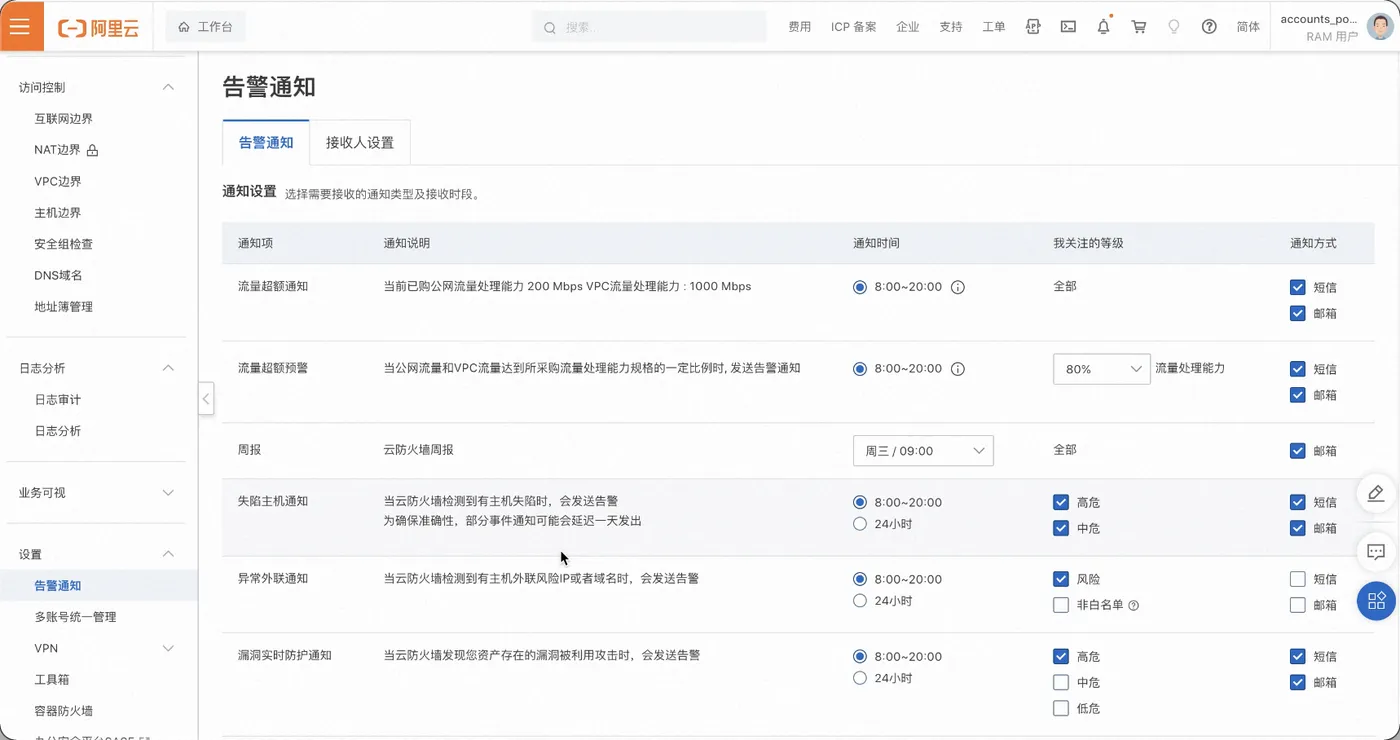The width and height of the screenshot is (1400, 740).
Task: Open 支持 in the top menu
Action: click(x=951, y=27)
